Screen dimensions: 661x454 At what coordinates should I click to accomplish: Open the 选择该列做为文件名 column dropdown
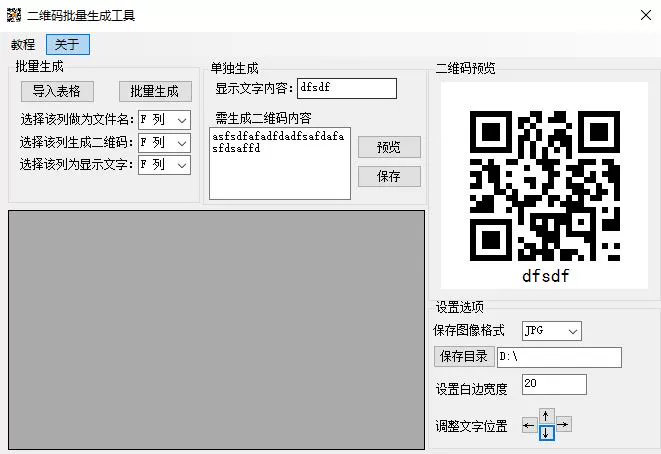coord(164,120)
